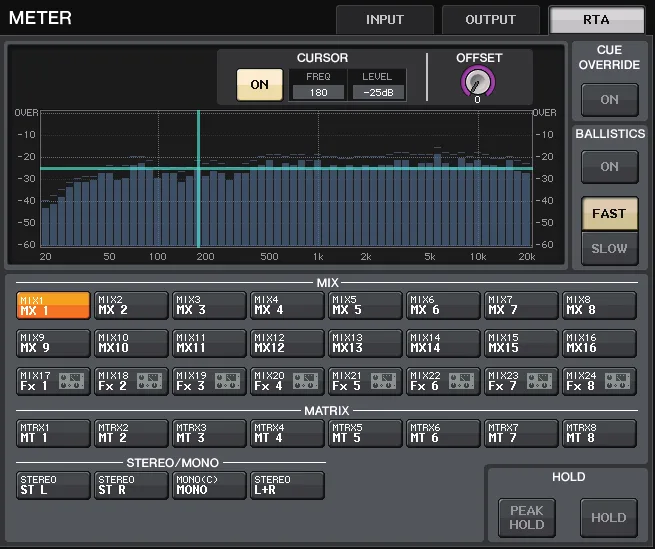
Task: Select MIX1 MX 1 channel
Action: click(53, 305)
